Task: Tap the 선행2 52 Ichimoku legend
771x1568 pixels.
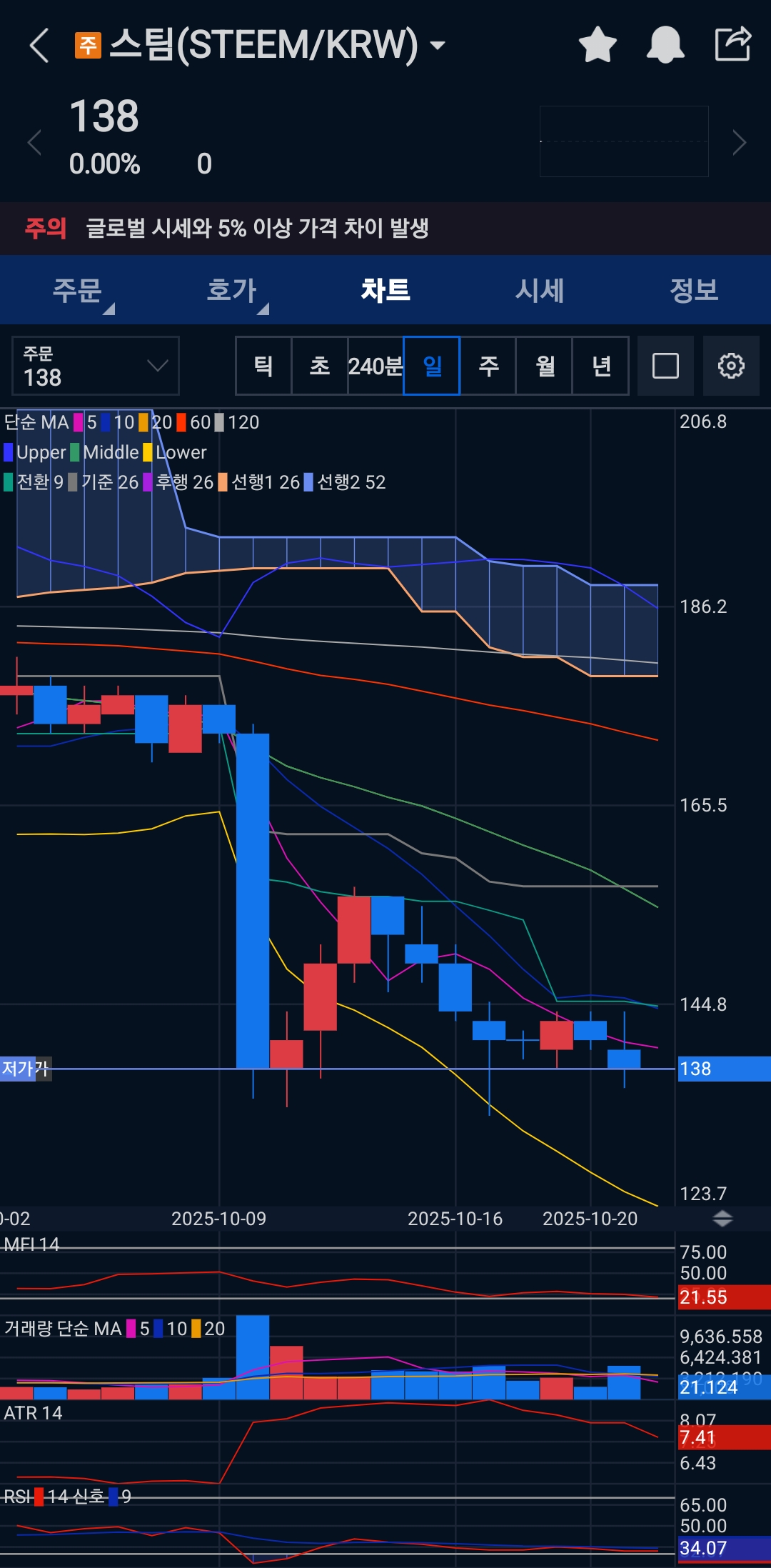Action: pyautogui.click(x=345, y=482)
